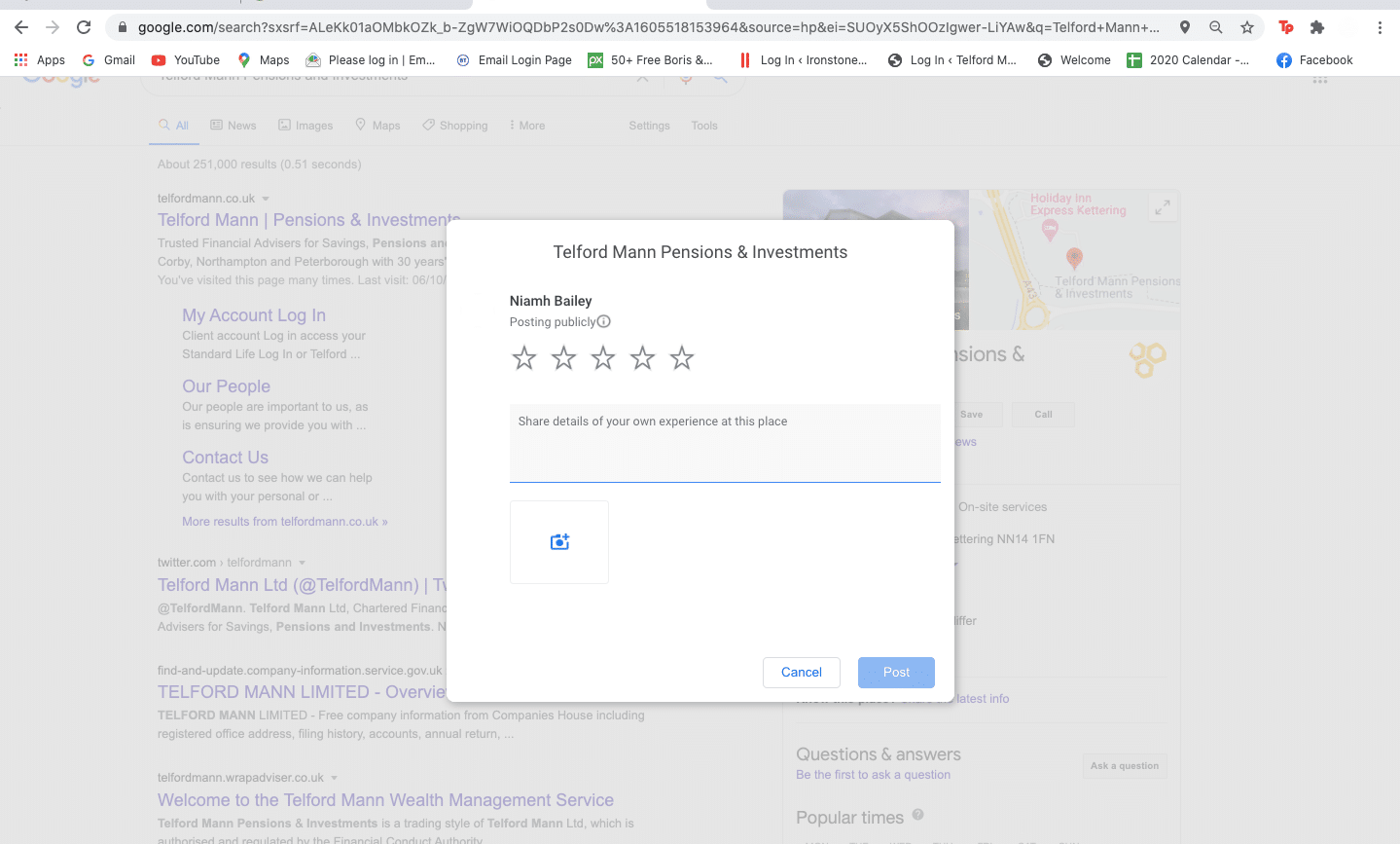Open search Settings
This screenshot has width=1400, height=844.
click(x=649, y=126)
